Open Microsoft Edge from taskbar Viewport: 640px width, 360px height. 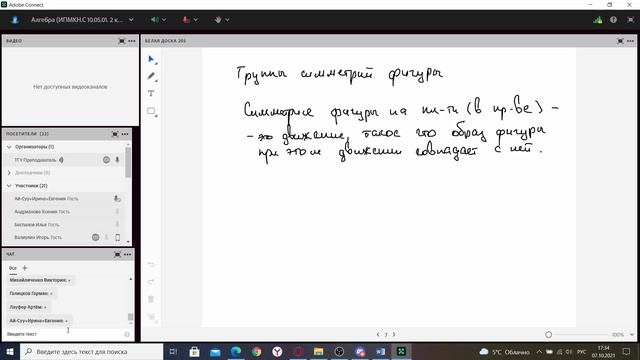(236, 351)
